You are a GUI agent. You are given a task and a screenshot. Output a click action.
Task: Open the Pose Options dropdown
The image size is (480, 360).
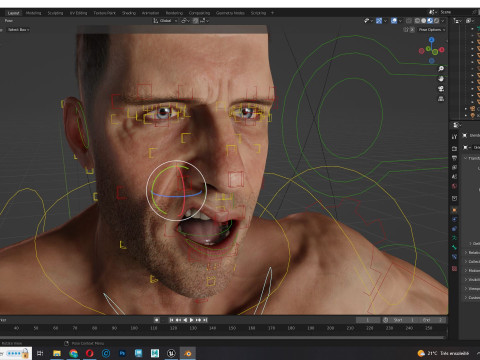click(x=432, y=30)
